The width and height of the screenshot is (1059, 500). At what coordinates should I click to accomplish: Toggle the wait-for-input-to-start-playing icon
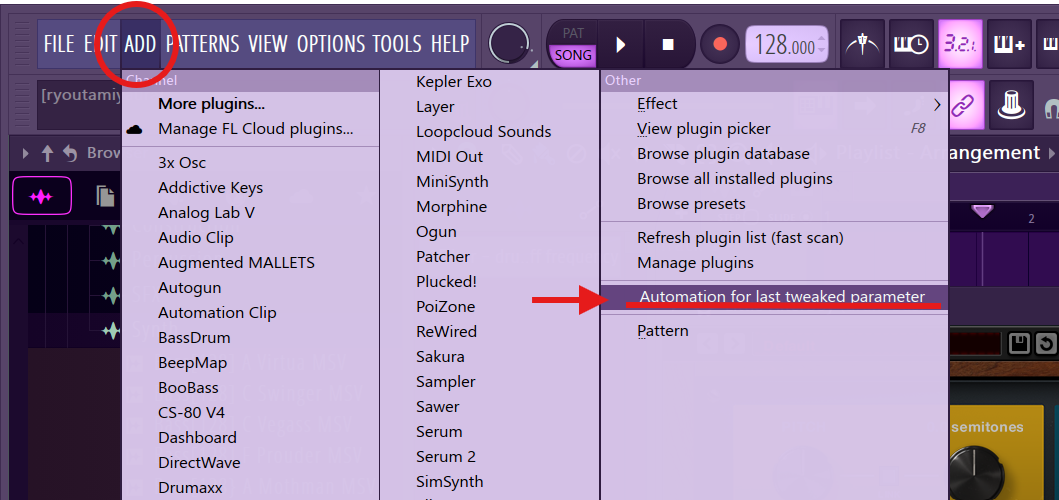coord(910,44)
